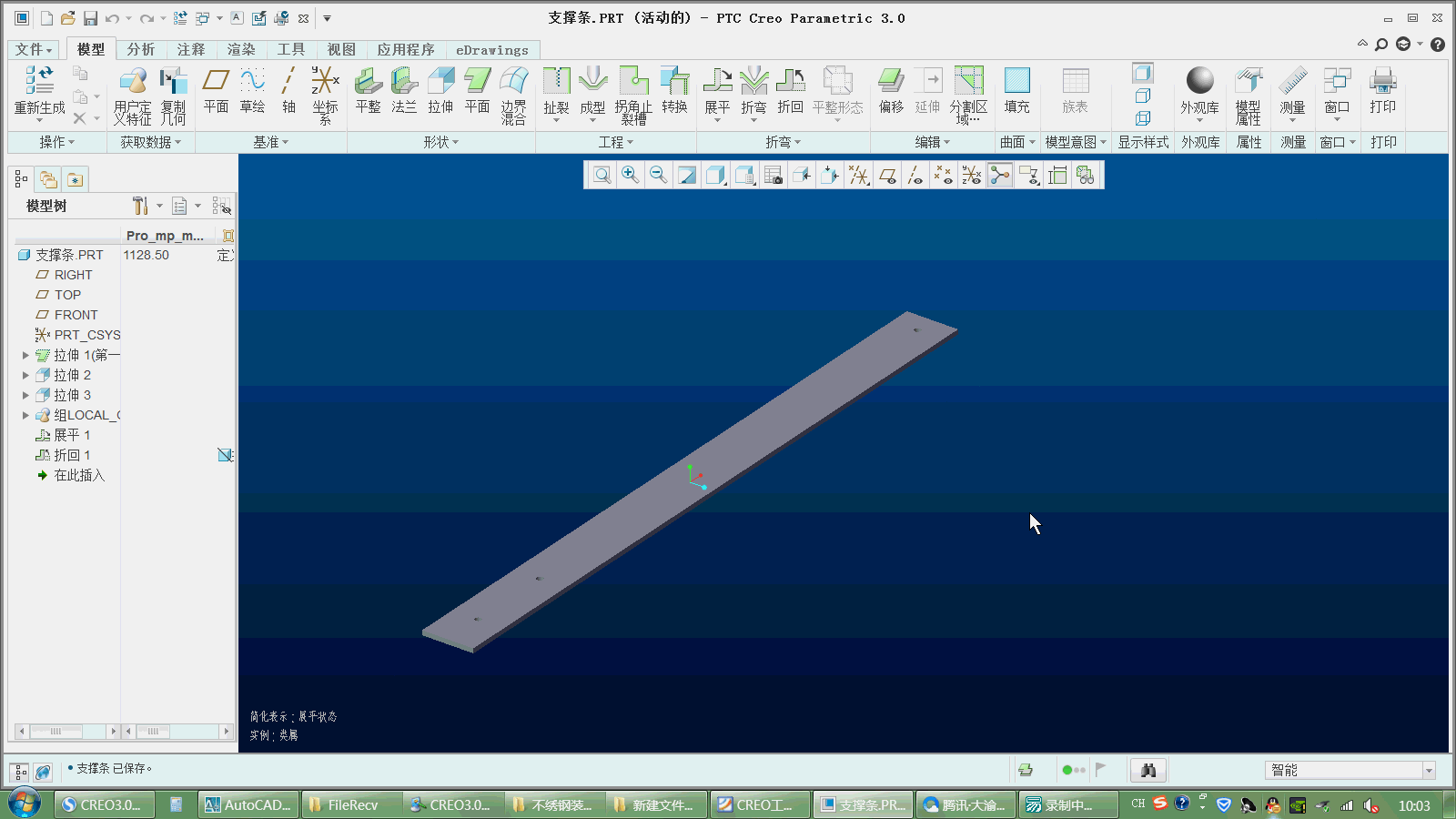1456x819 pixels.
Task: Click the Zoom In magnifier icon
Action: 630,175
